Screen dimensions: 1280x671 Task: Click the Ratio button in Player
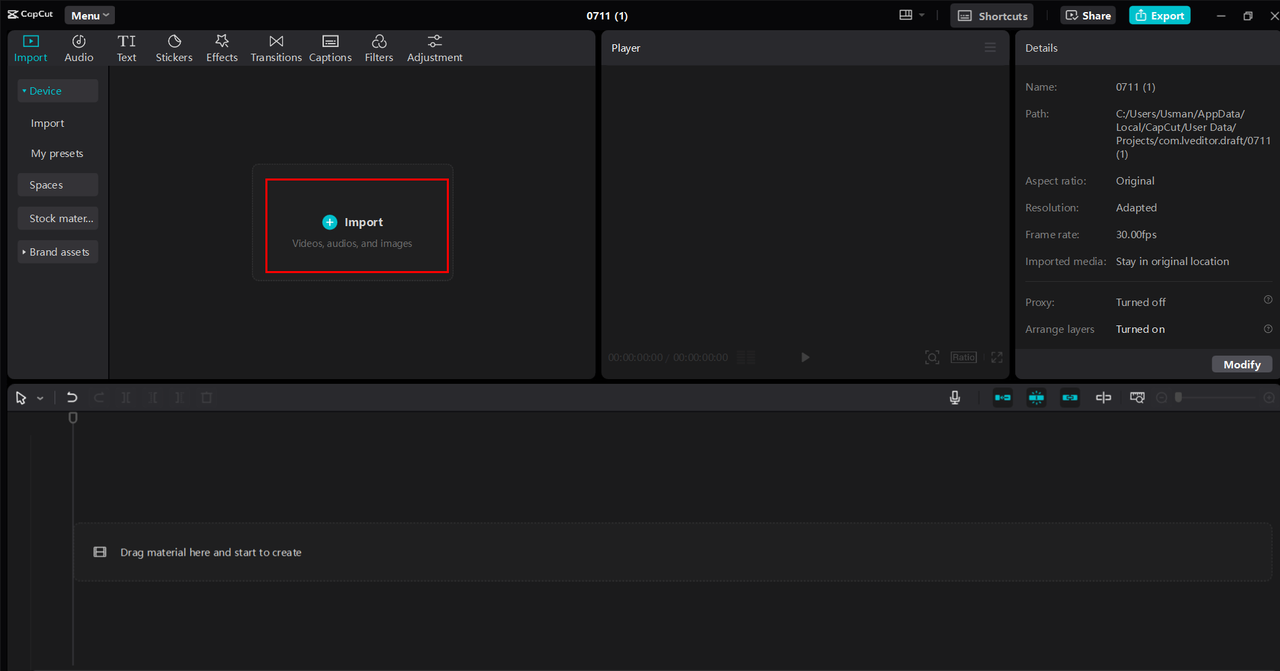point(964,357)
